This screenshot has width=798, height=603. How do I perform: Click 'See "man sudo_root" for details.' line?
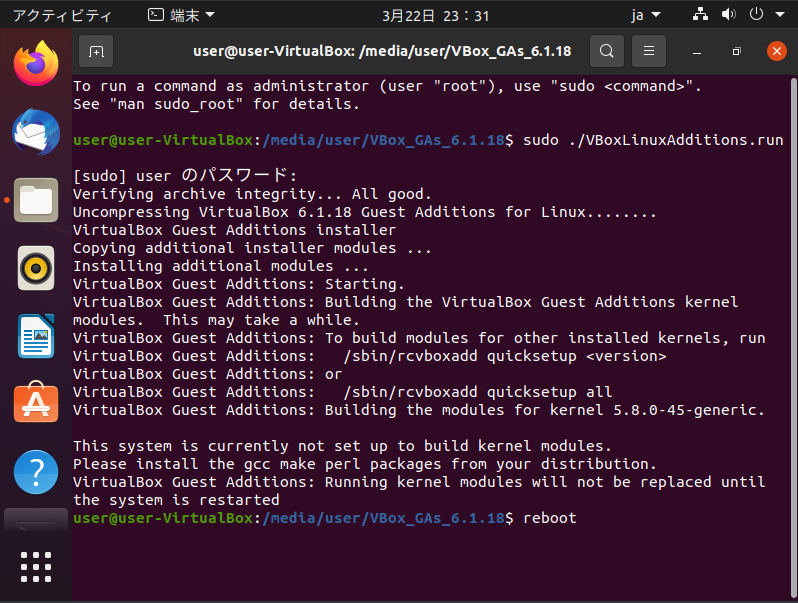click(x=216, y=104)
